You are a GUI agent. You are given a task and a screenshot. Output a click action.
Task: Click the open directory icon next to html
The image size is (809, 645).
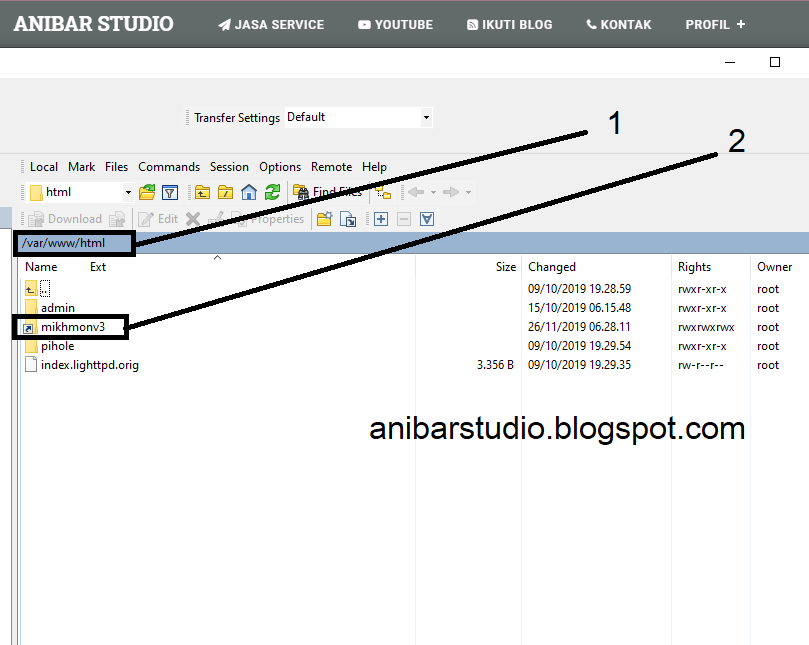tap(147, 192)
